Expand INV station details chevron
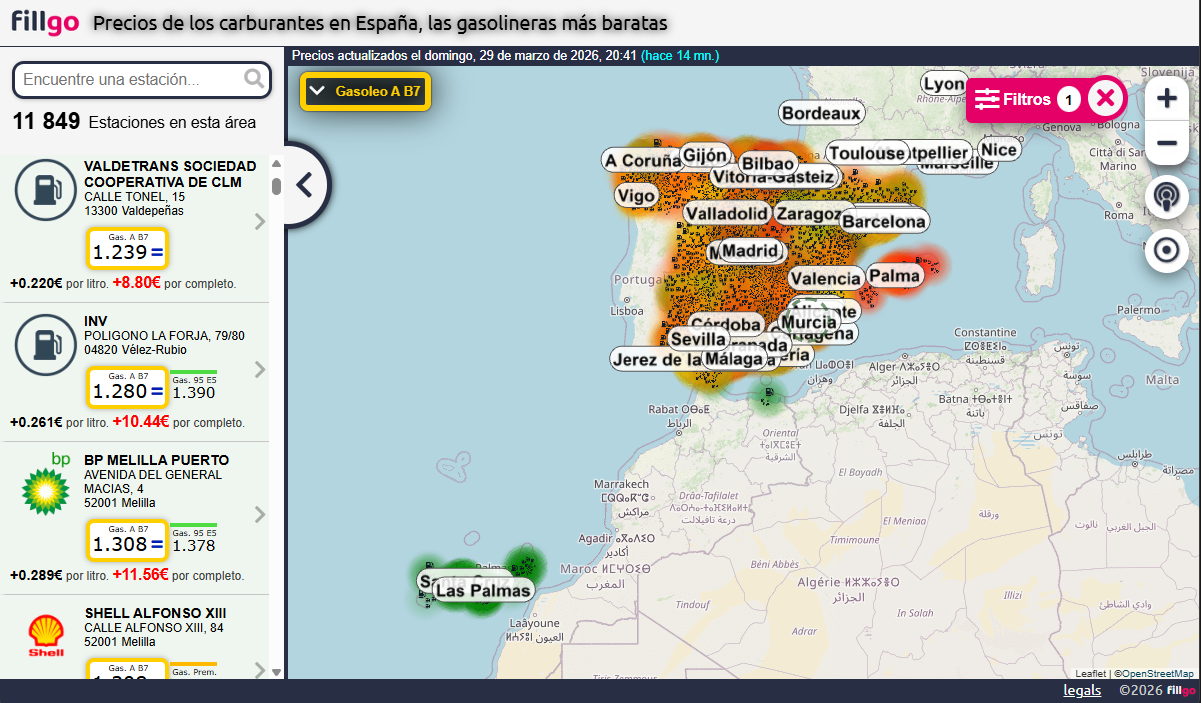Viewport: 1201px width, 703px height. click(260, 370)
